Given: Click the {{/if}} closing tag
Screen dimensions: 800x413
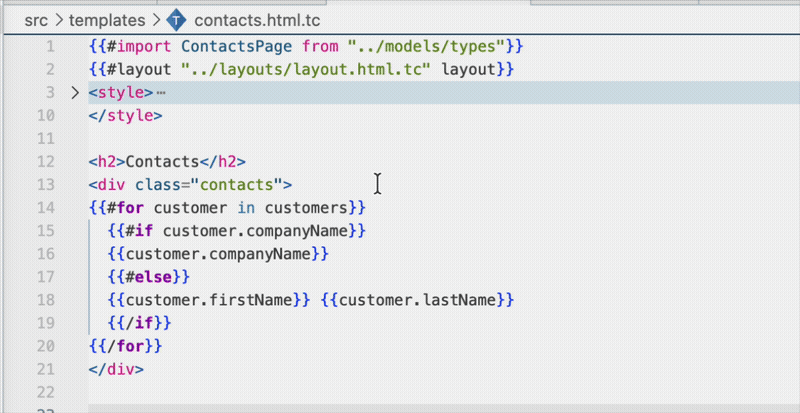Looking at the screenshot, I should pos(139,323).
